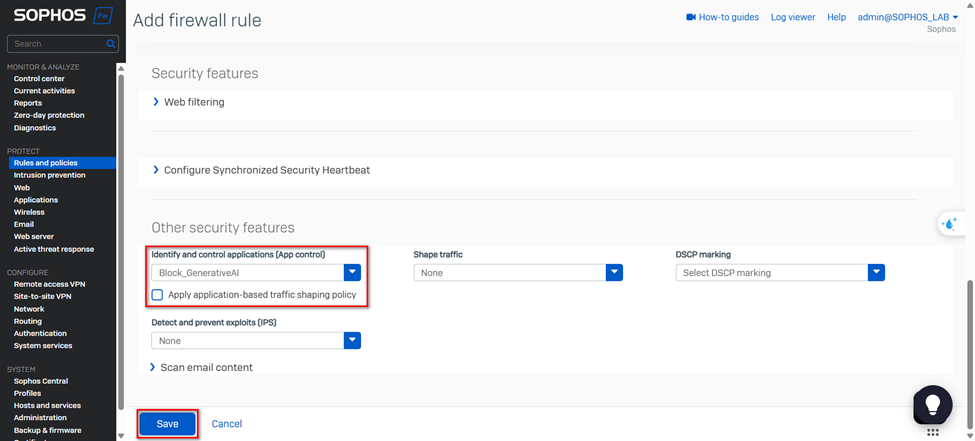The width and height of the screenshot is (975, 441).
Task: Open the IPS policy dropdown
Action: (x=352, y=341)
